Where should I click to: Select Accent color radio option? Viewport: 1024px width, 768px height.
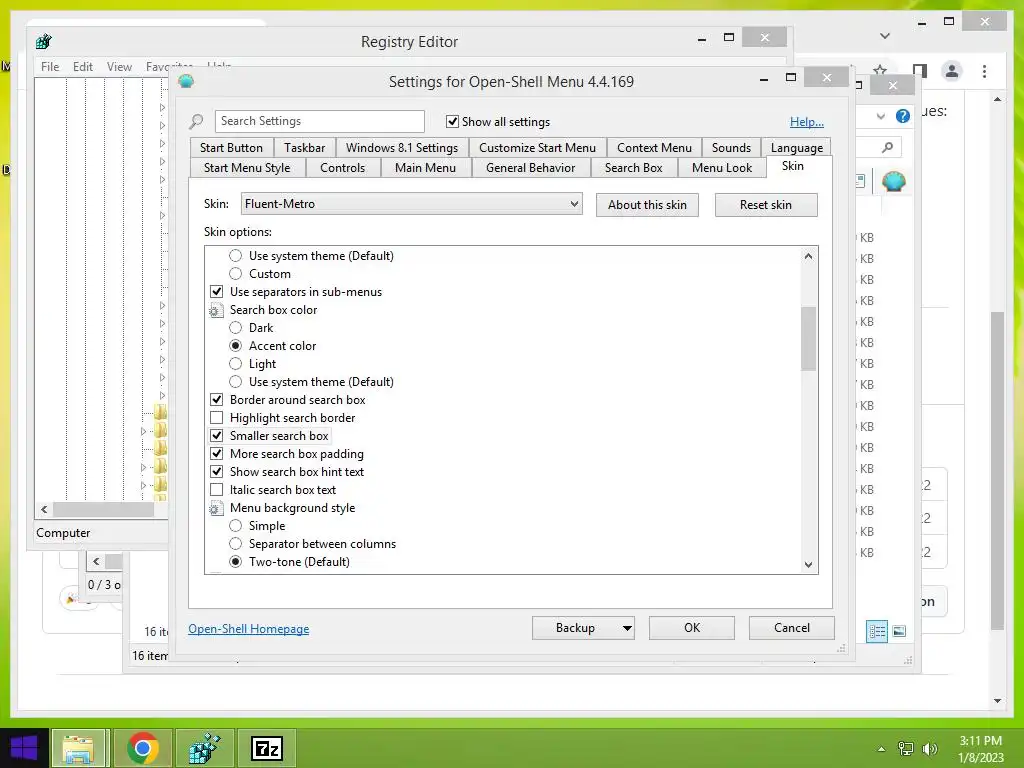coord(236,346)
